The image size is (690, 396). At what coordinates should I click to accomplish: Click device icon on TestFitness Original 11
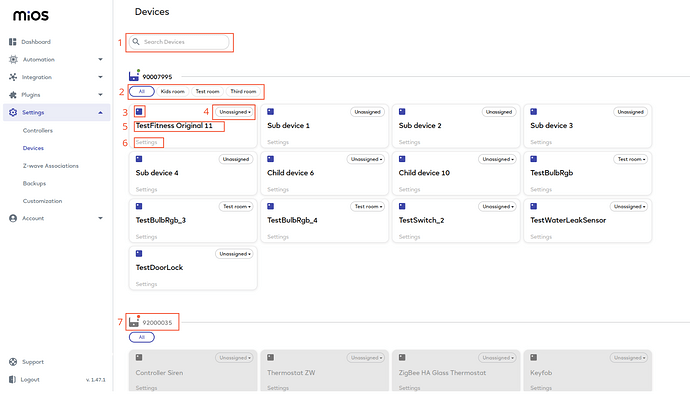coord(139,111)
